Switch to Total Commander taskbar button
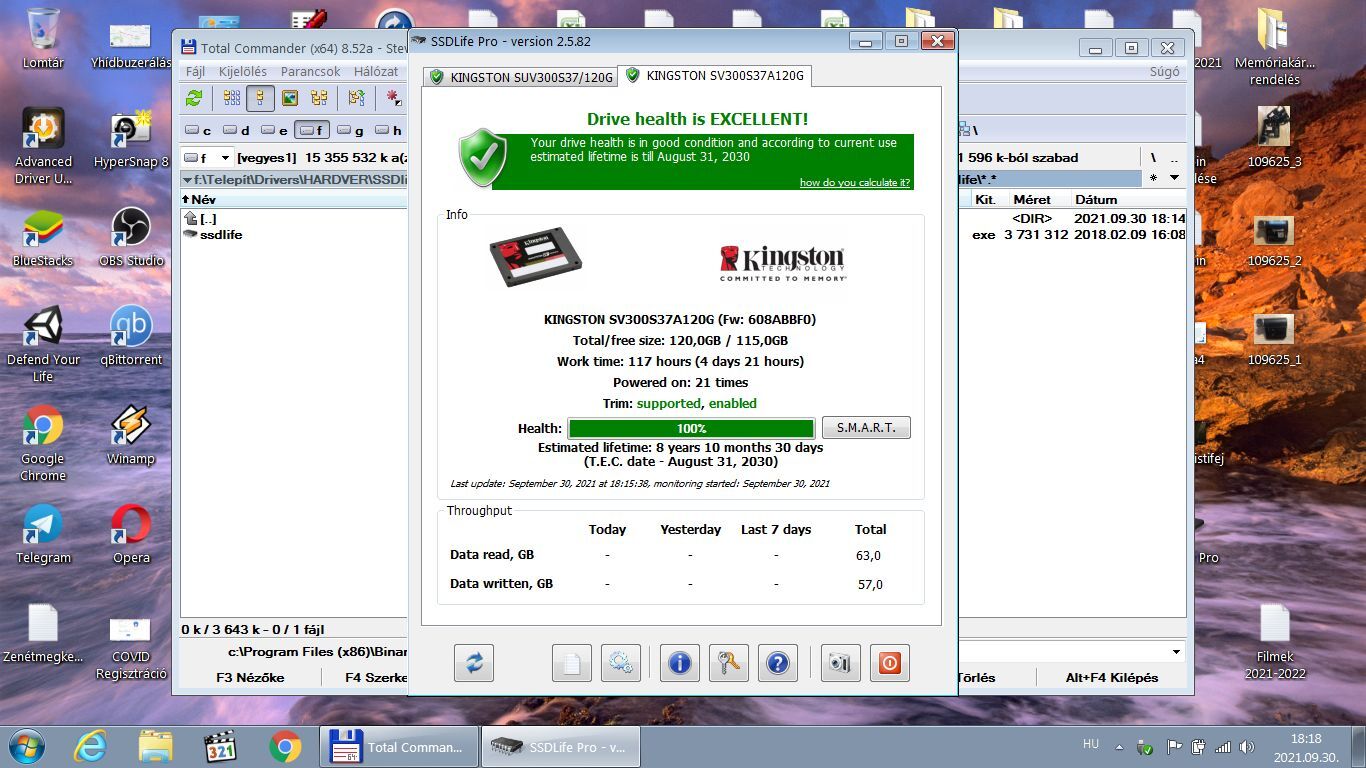Viewport: 1366px width, 768px height. tap(398, 747)
